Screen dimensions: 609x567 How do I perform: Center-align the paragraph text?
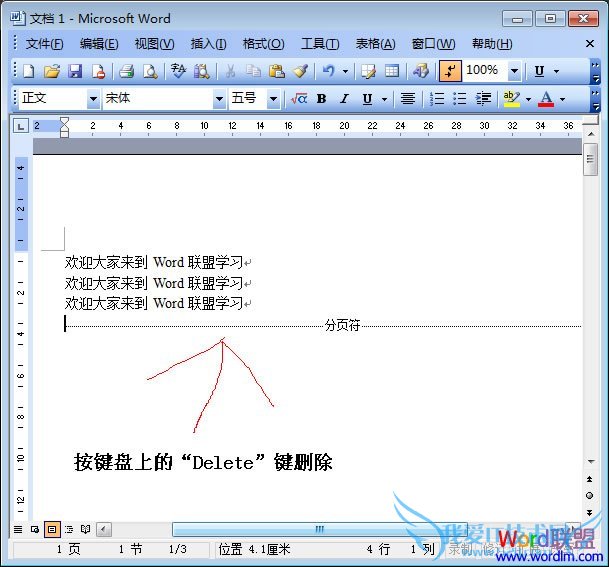coord(408,99)
